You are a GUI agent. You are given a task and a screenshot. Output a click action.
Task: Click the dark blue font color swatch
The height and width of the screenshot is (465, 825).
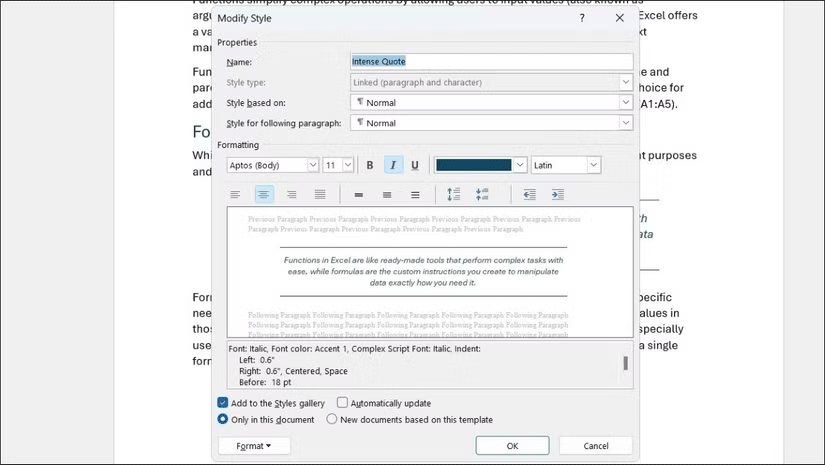[474, 165]
